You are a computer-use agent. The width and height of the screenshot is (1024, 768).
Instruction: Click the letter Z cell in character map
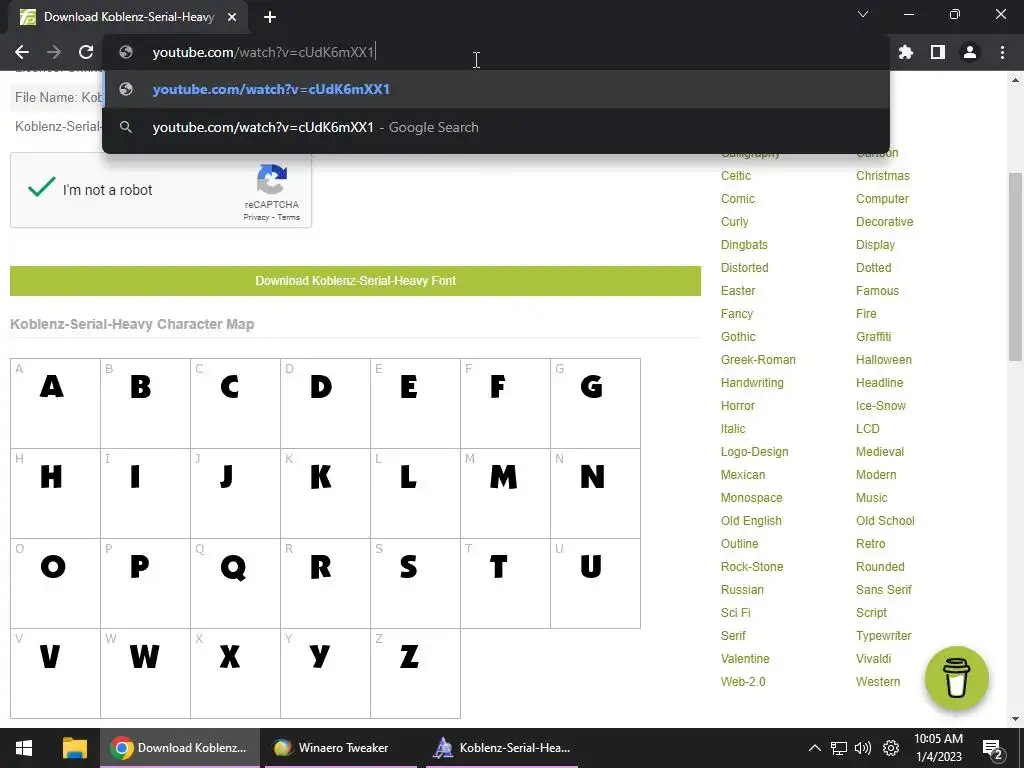point(415,674)
